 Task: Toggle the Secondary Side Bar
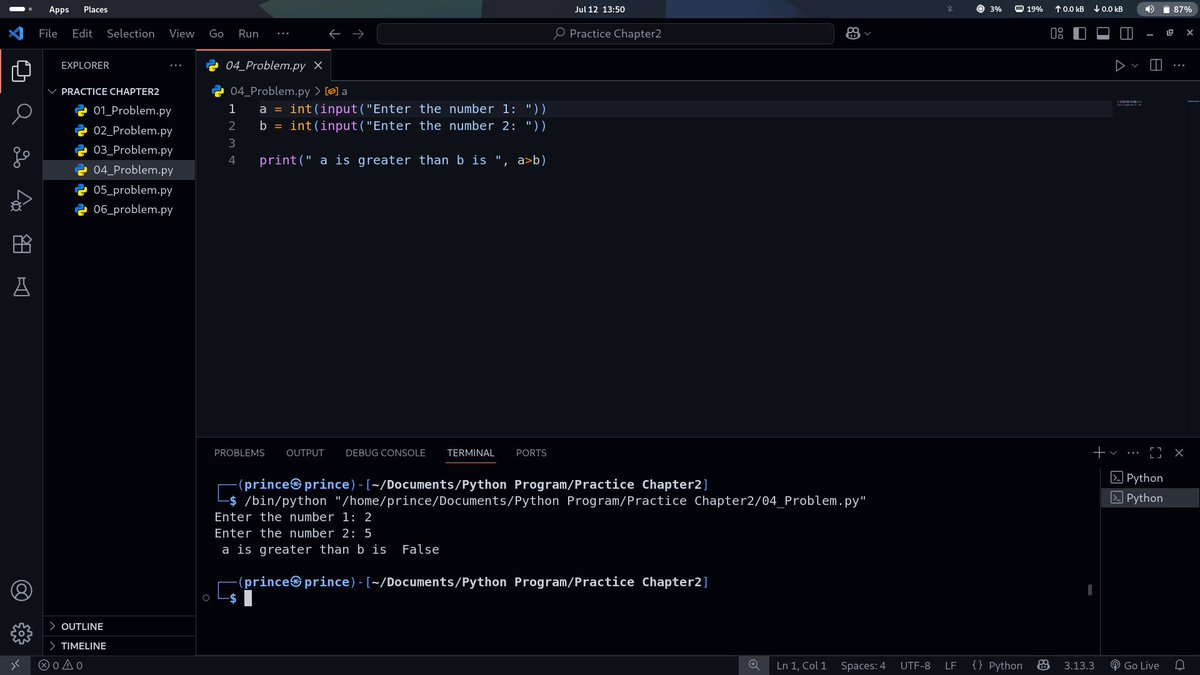(1127, 33)
